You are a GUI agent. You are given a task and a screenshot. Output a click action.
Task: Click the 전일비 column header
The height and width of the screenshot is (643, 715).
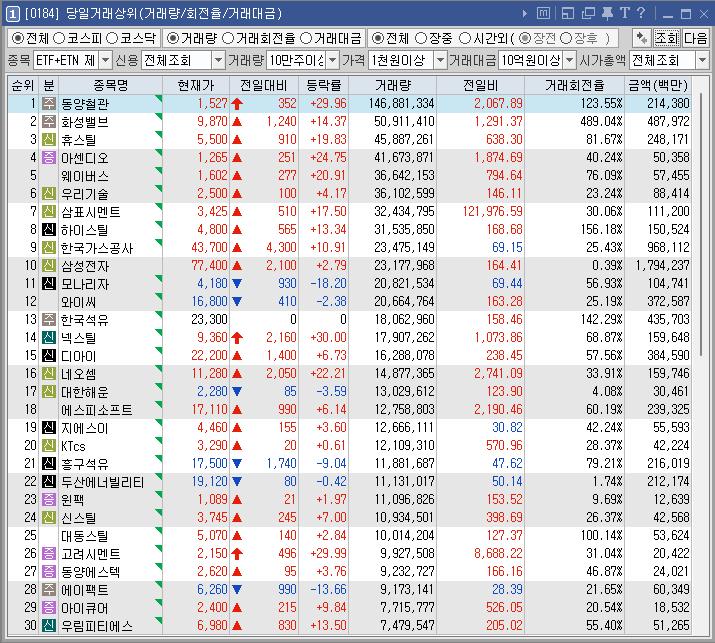pyautogui.click(x=480, y=85)
